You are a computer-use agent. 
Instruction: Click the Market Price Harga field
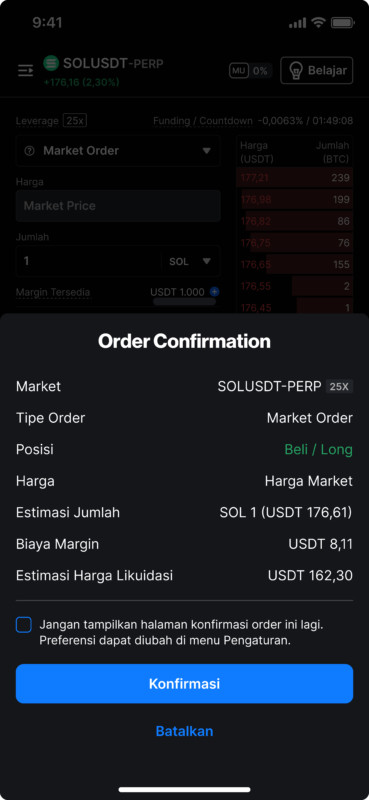118,206
